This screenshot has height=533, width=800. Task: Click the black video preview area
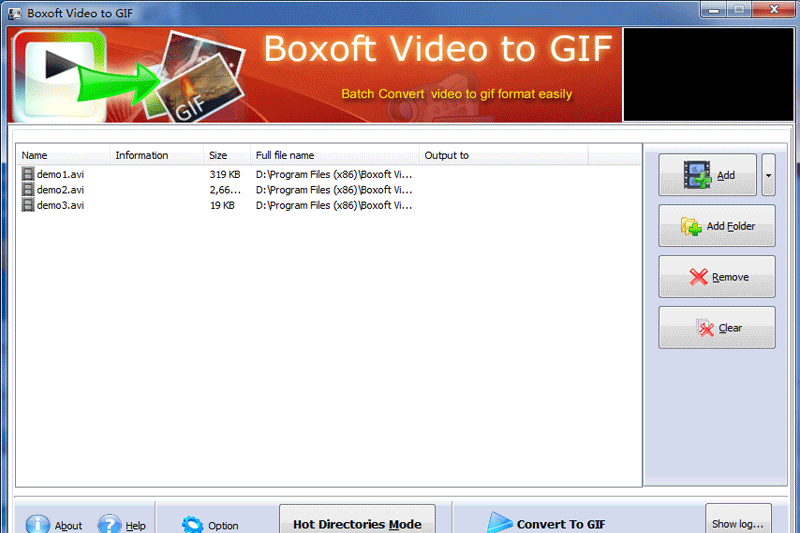tap(708, 74)
